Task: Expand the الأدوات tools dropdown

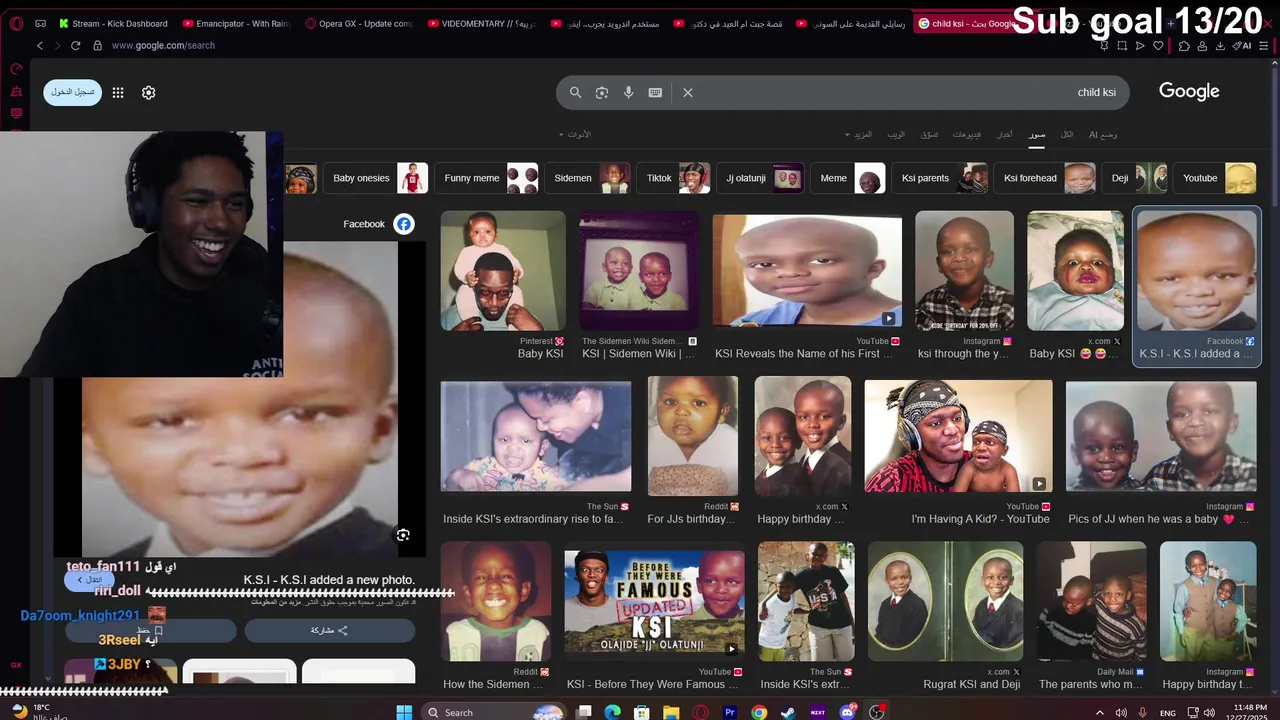Action: (575, 134)
